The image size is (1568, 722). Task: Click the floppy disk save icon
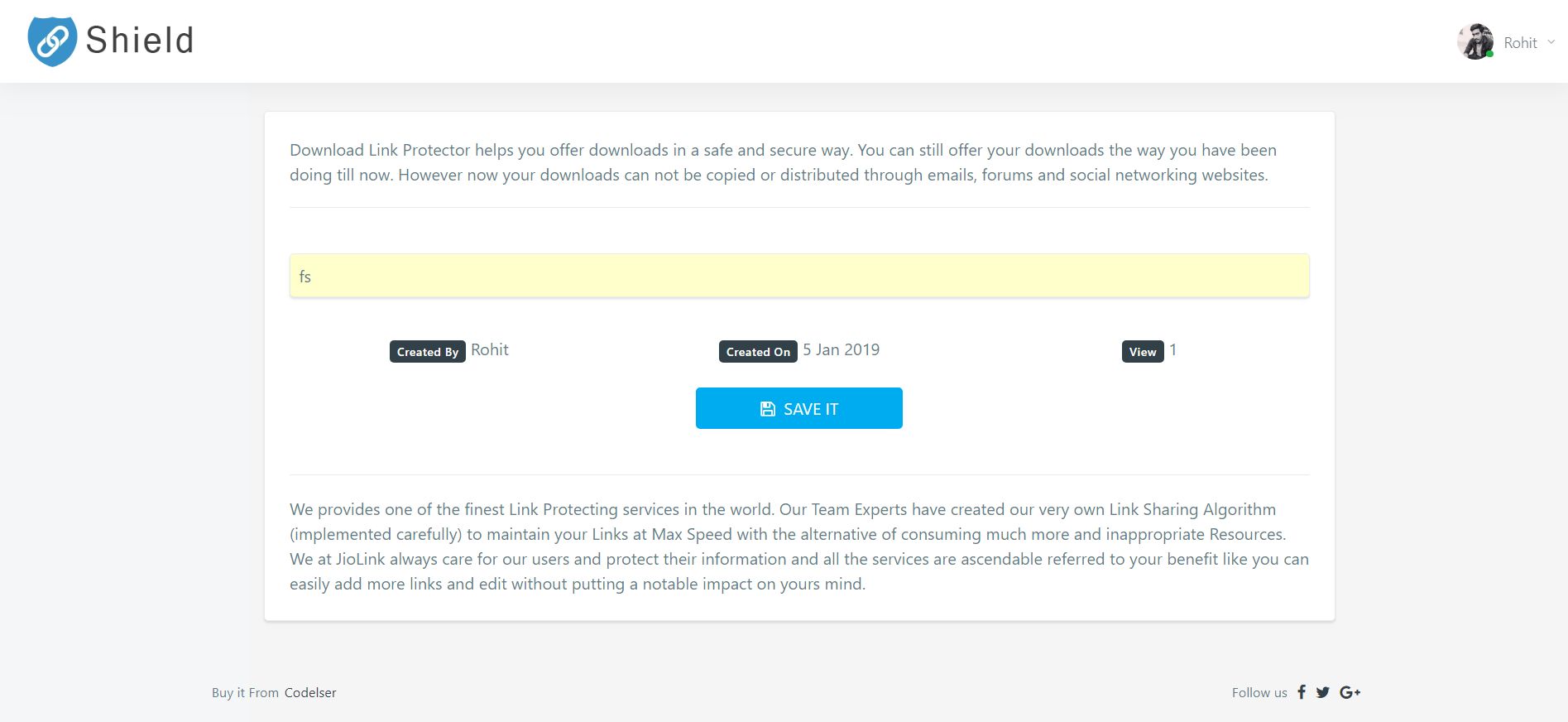[x=768, y=409]
